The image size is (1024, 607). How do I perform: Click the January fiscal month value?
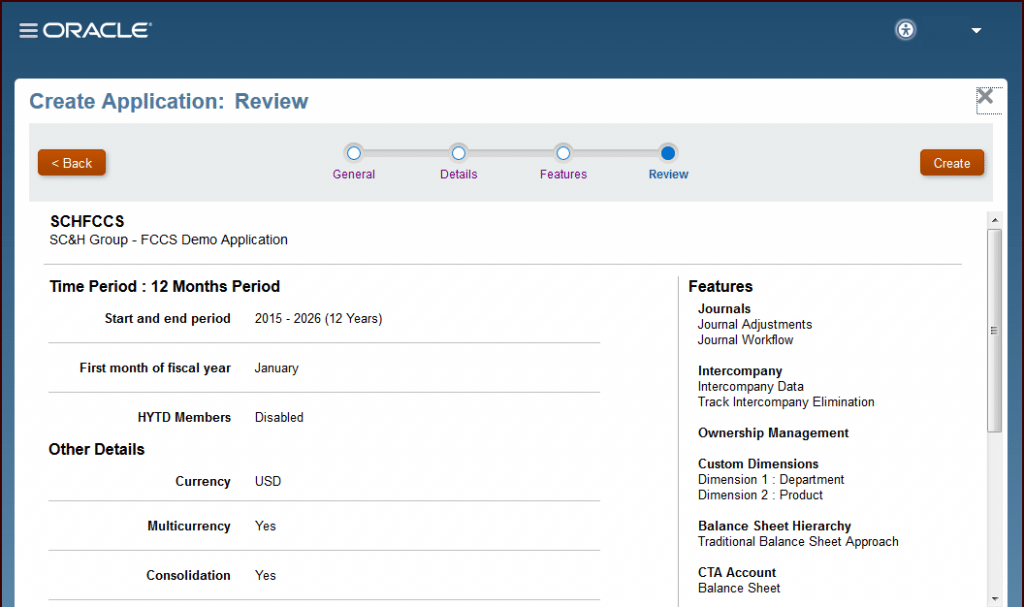pyautogui.click(x=276, y=368)
